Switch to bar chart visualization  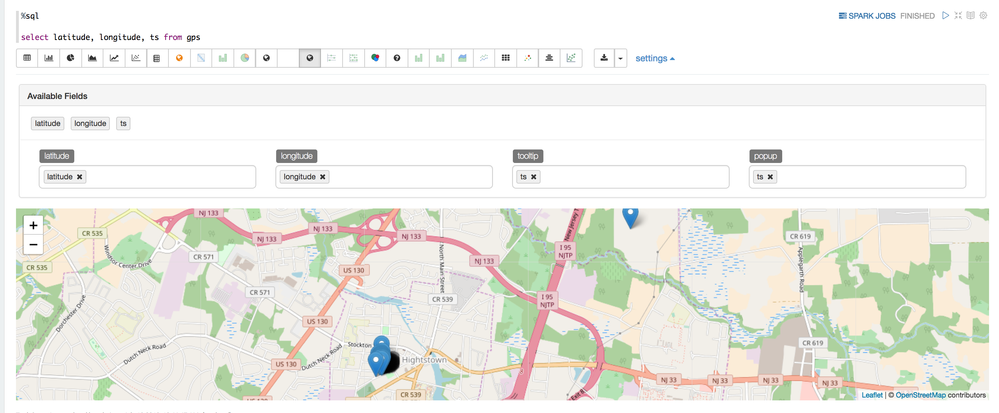click(49, 58)
